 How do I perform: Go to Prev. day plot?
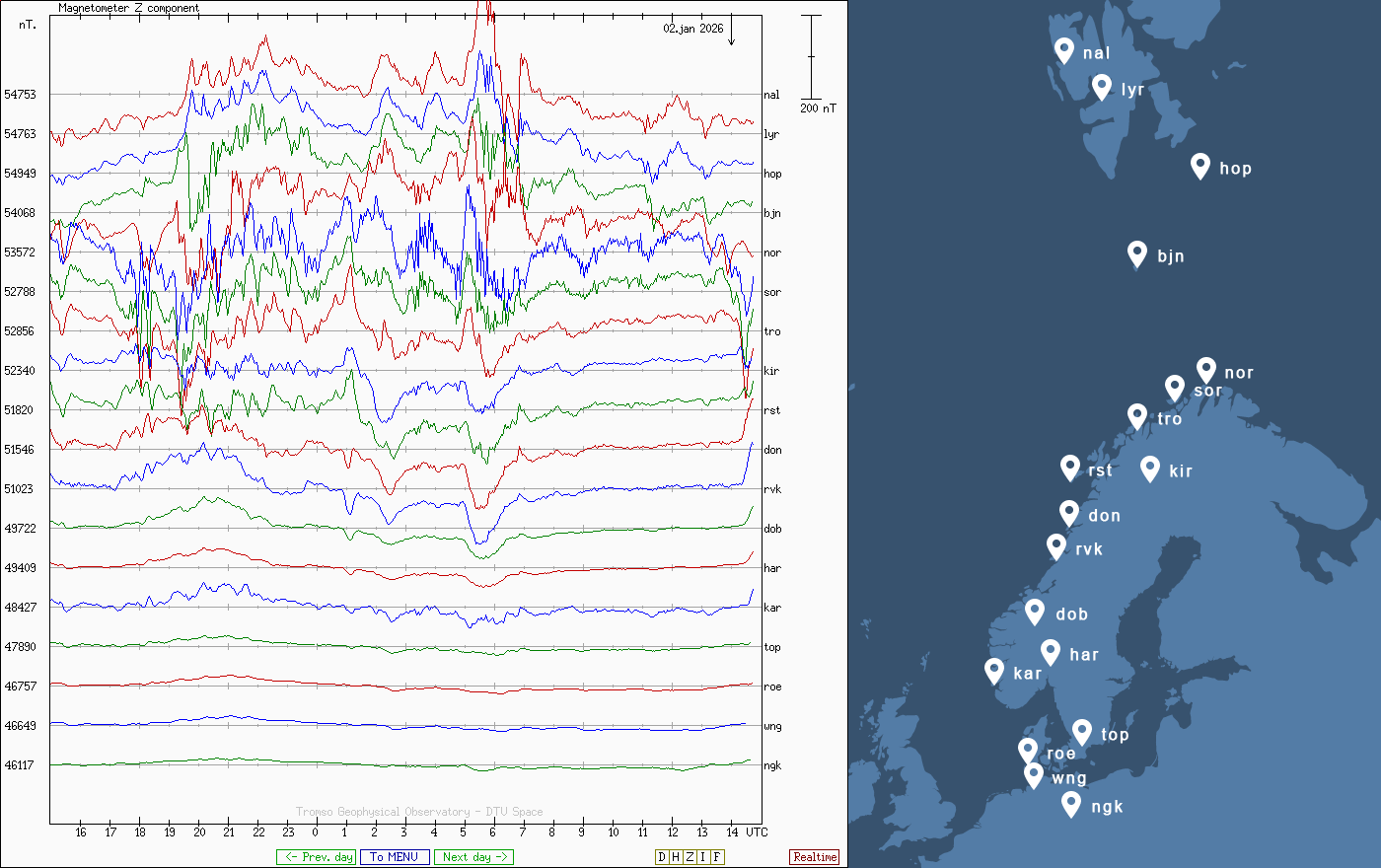coord(316,857)
